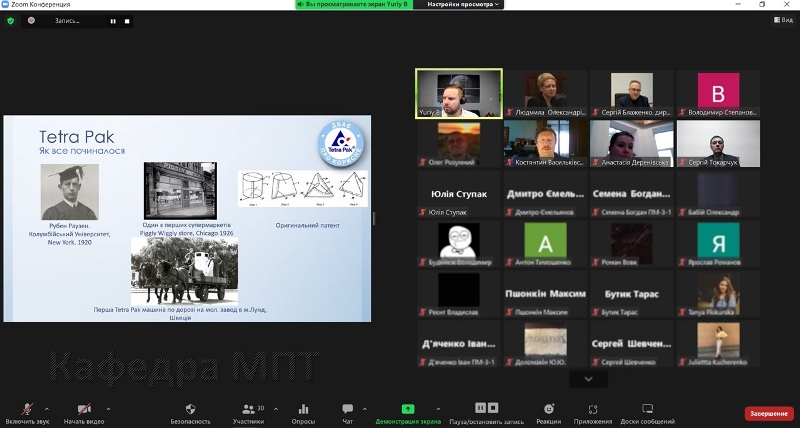Select Дмитро Ємельянов participant tile
This screenshot has width=800, height=428.
click(x=545, y=194)
